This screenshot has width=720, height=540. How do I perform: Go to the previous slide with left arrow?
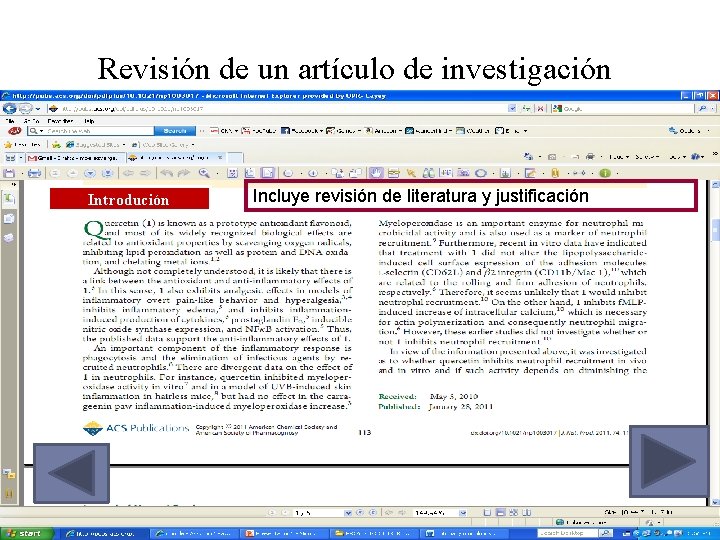(71, 472)
